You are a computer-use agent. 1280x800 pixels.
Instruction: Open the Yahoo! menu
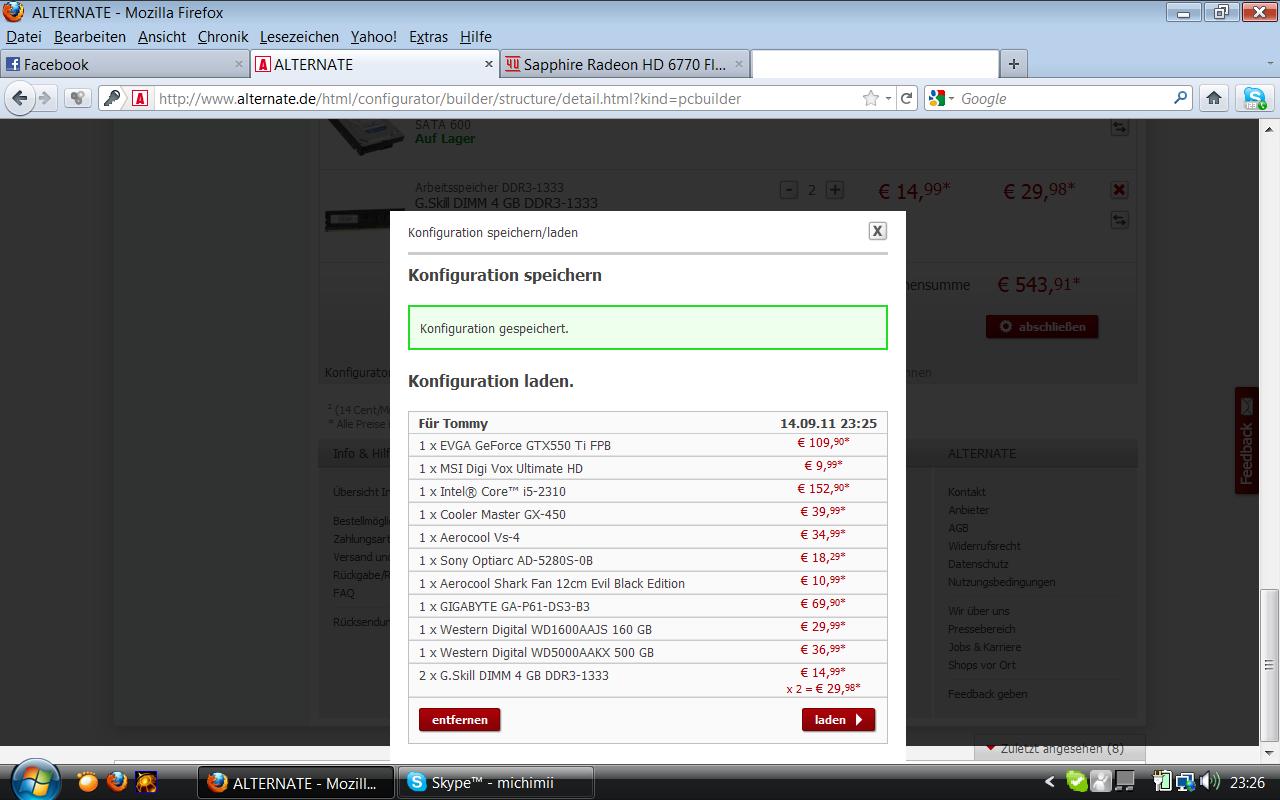click(x=374, y=37)
